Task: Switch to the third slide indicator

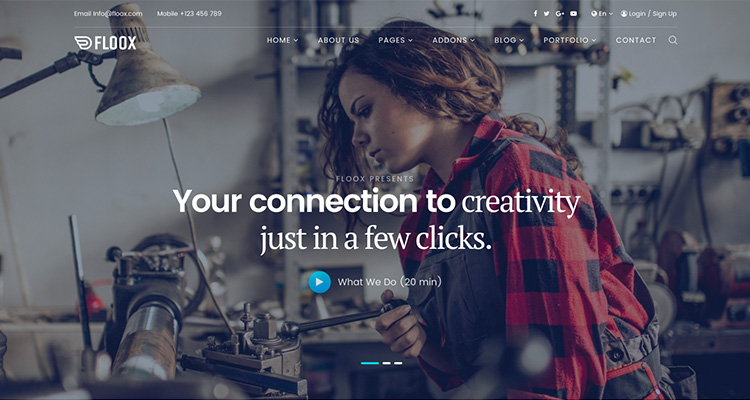Action: tap(398, 363)
